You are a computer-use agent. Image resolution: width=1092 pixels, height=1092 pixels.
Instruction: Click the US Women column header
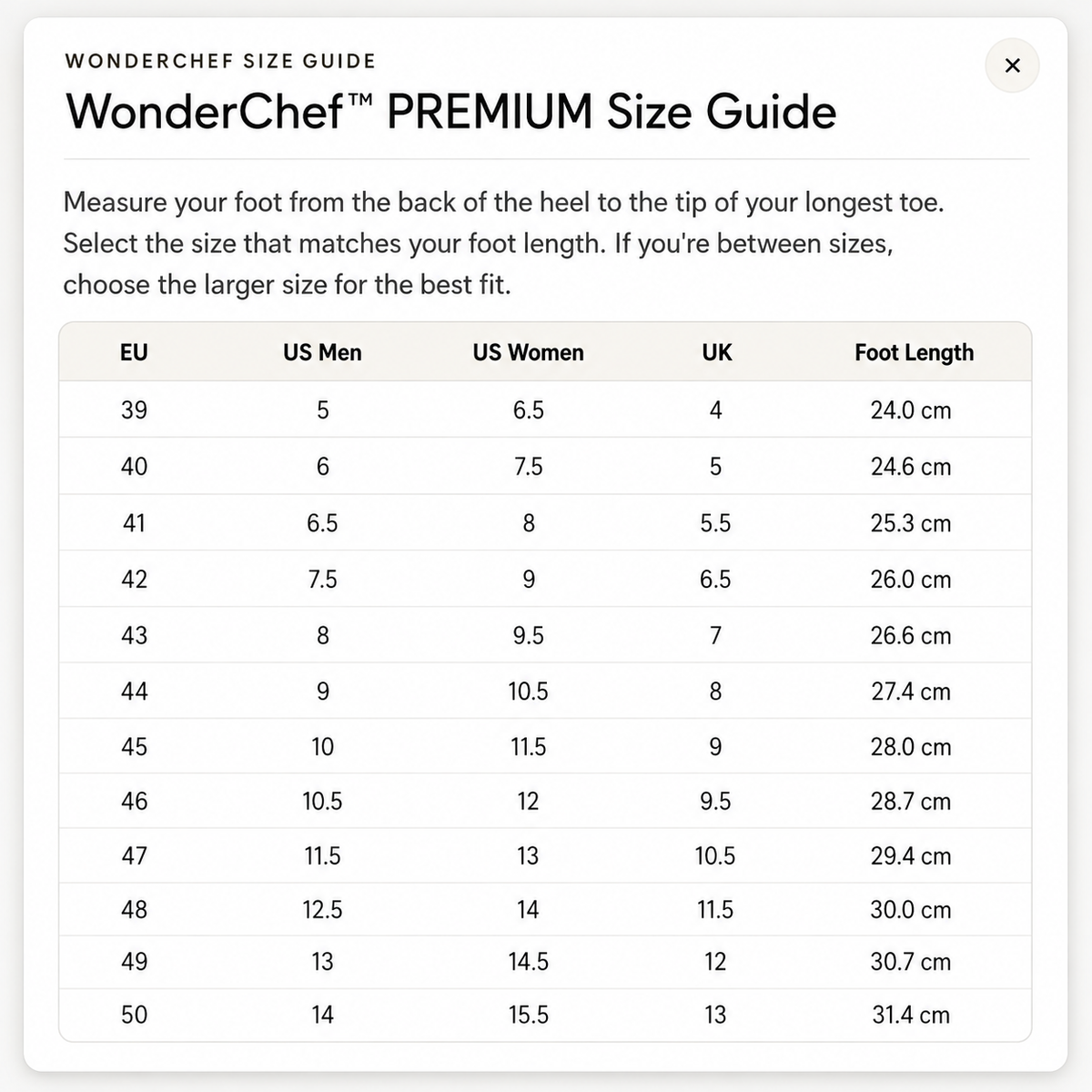(x=528, y=352)
